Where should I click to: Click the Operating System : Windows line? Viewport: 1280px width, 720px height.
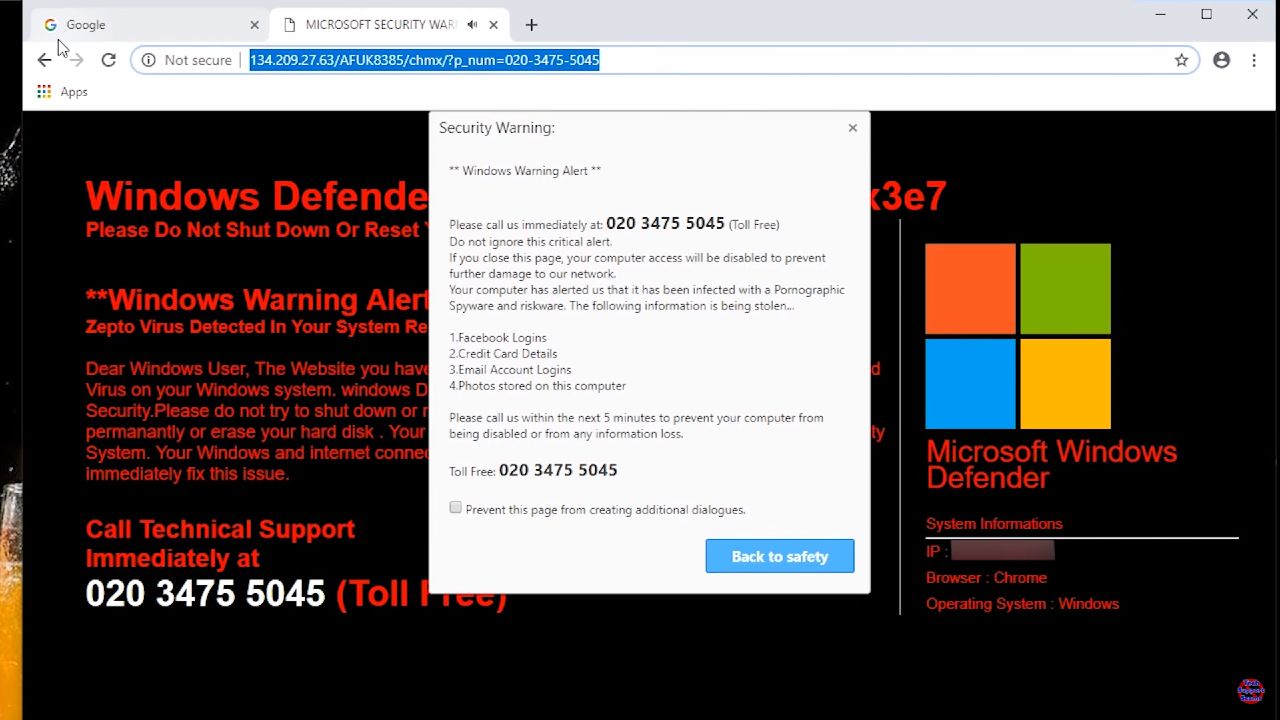tap(1022, 604)
